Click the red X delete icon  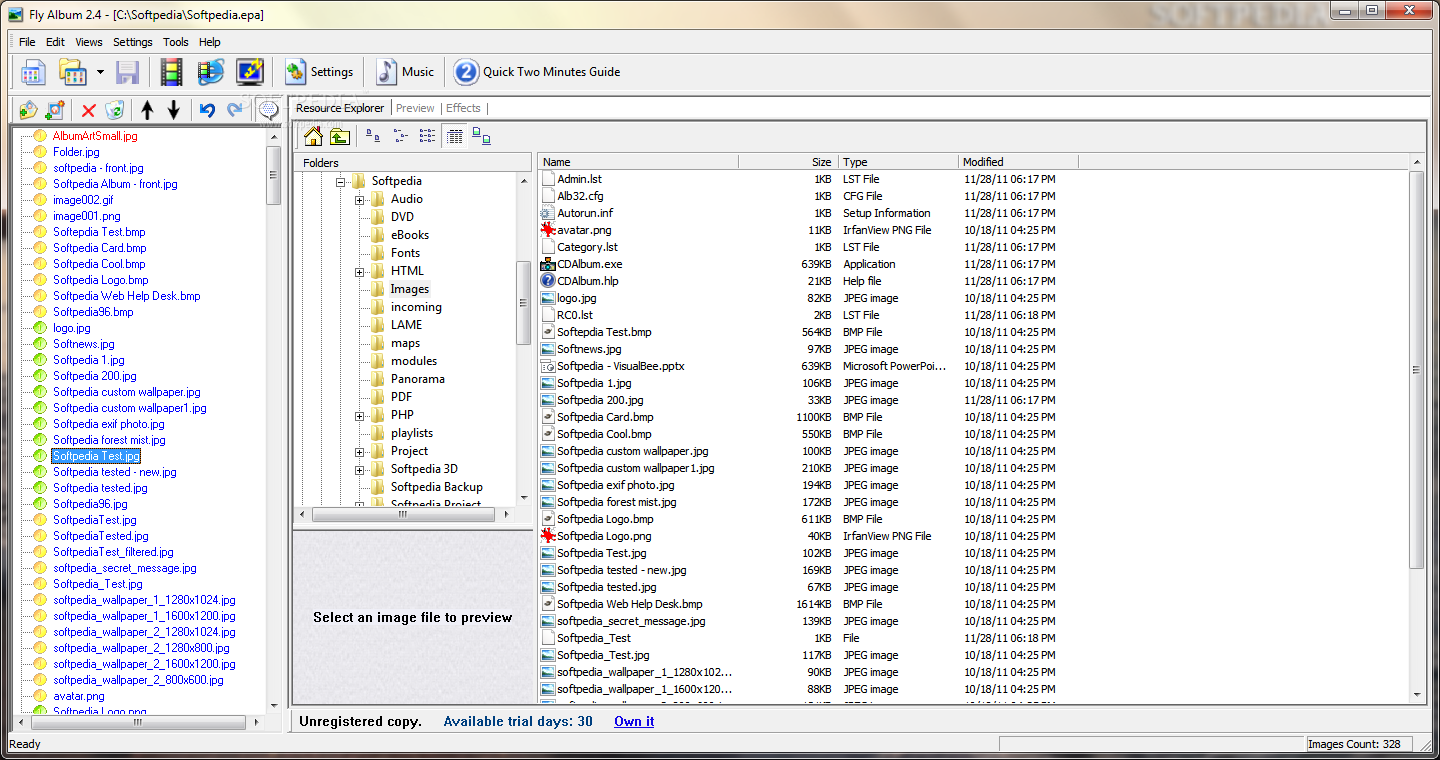click(x=89, y=110)
